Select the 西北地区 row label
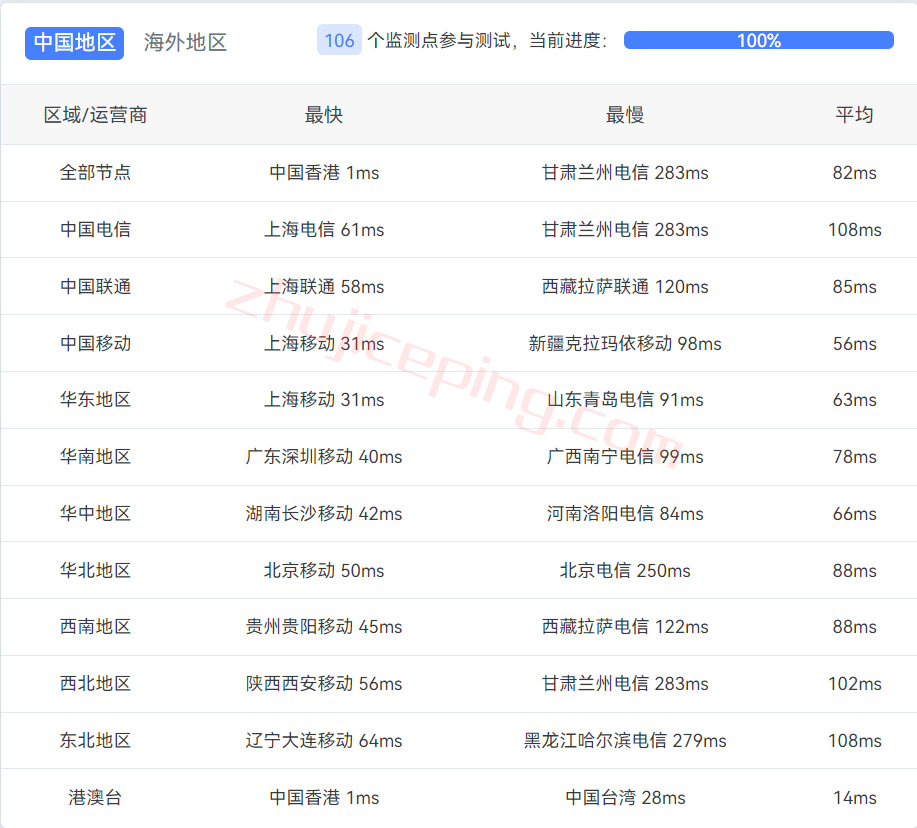917x828 pixels. click(95, 683)
